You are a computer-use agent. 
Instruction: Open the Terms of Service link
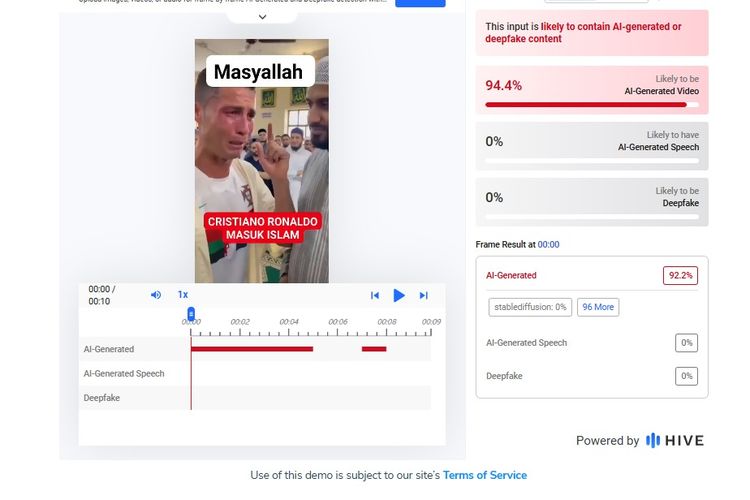click(x=485, y=475)
